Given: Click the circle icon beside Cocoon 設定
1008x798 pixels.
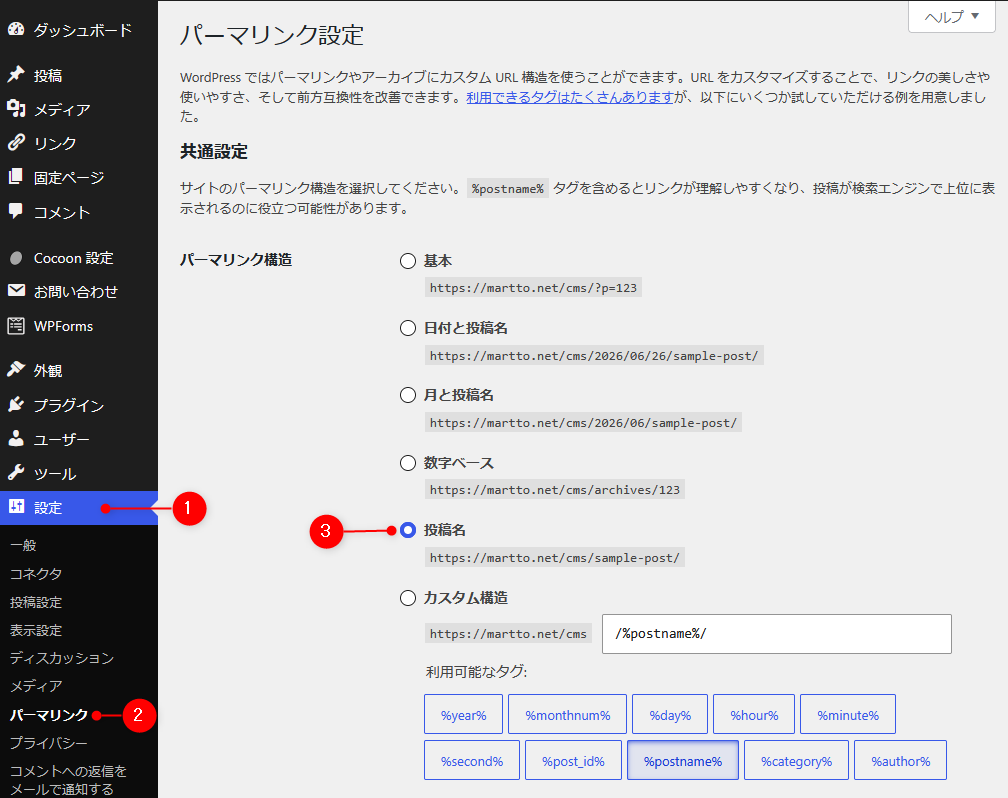Looking at the screenshot, I should pos(16,258).
